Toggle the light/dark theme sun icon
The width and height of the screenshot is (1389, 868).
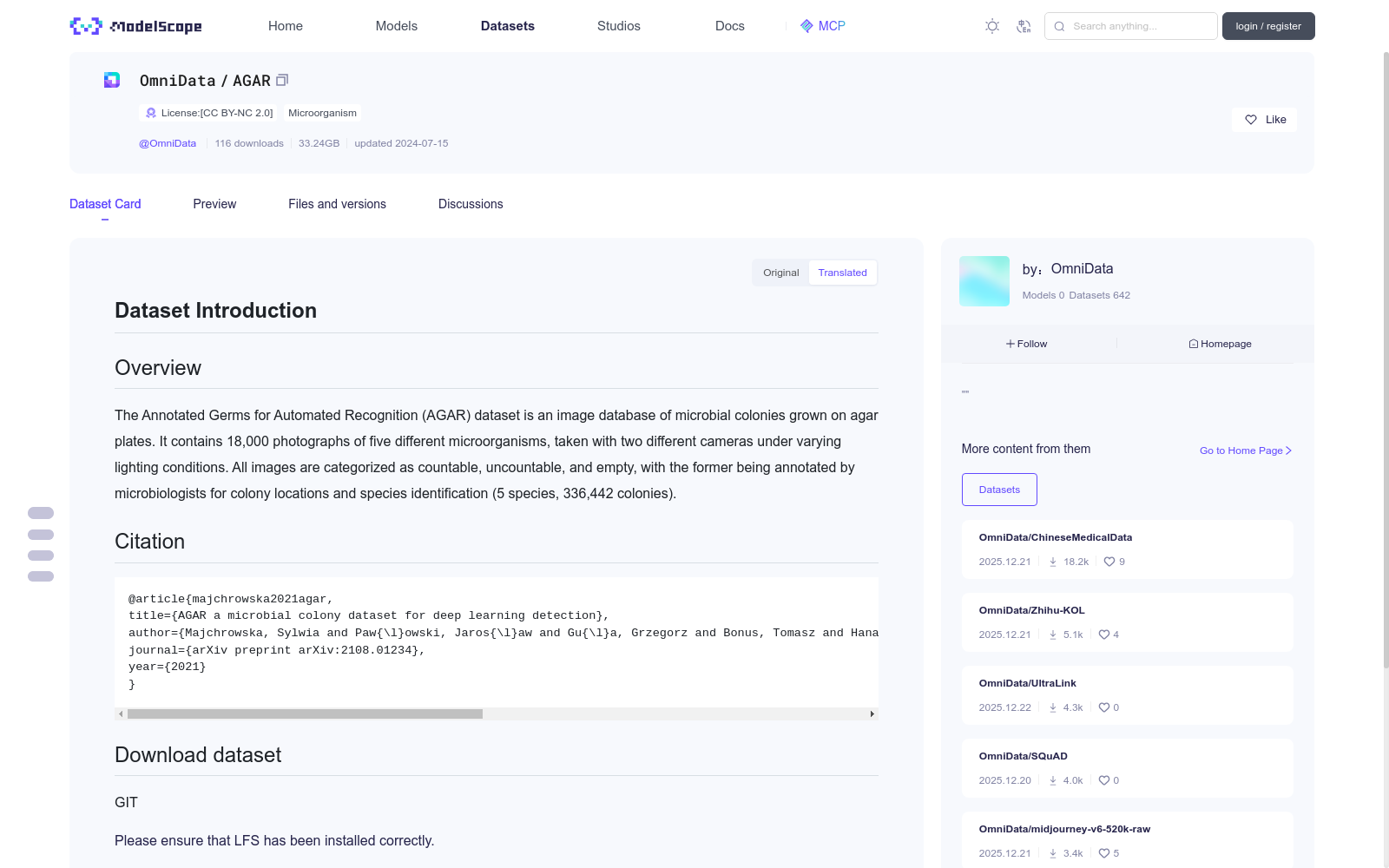pyautogui.click(x=992, y=26)
